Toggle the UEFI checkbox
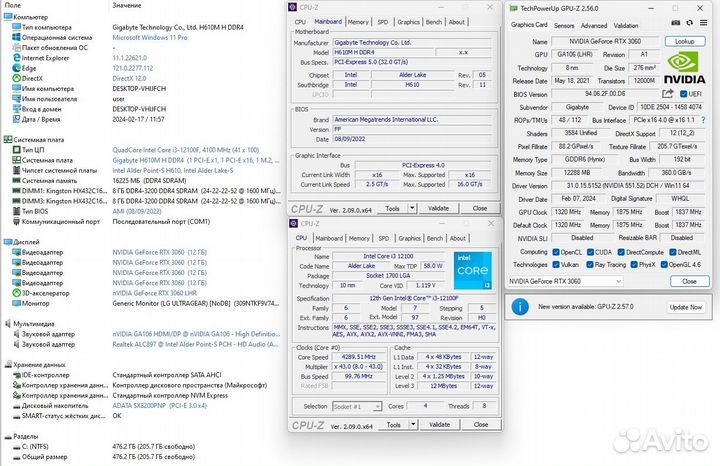 tap(683, 94)
